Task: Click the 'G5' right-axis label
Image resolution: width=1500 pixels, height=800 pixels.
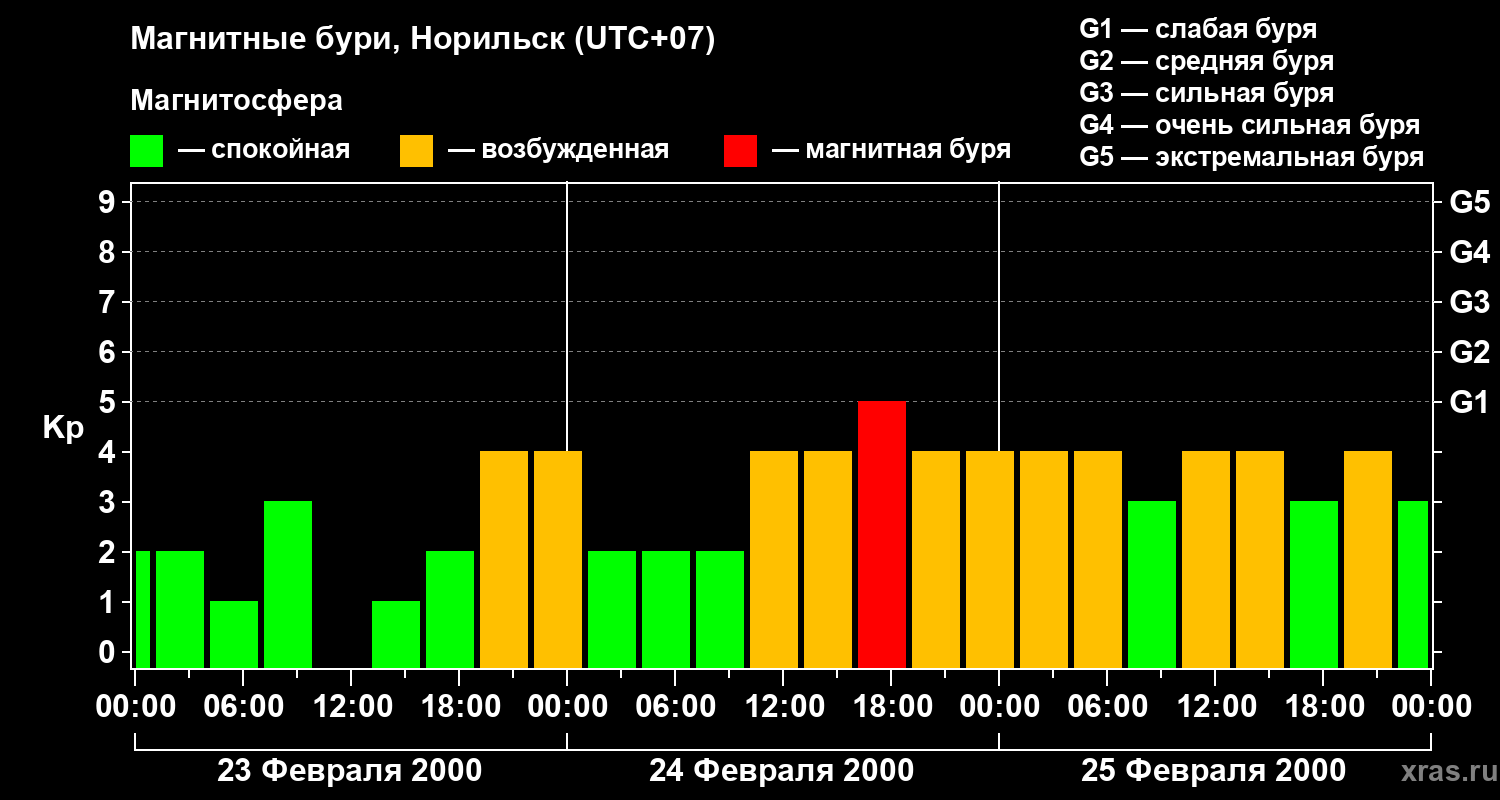Action: (1469, 202)
